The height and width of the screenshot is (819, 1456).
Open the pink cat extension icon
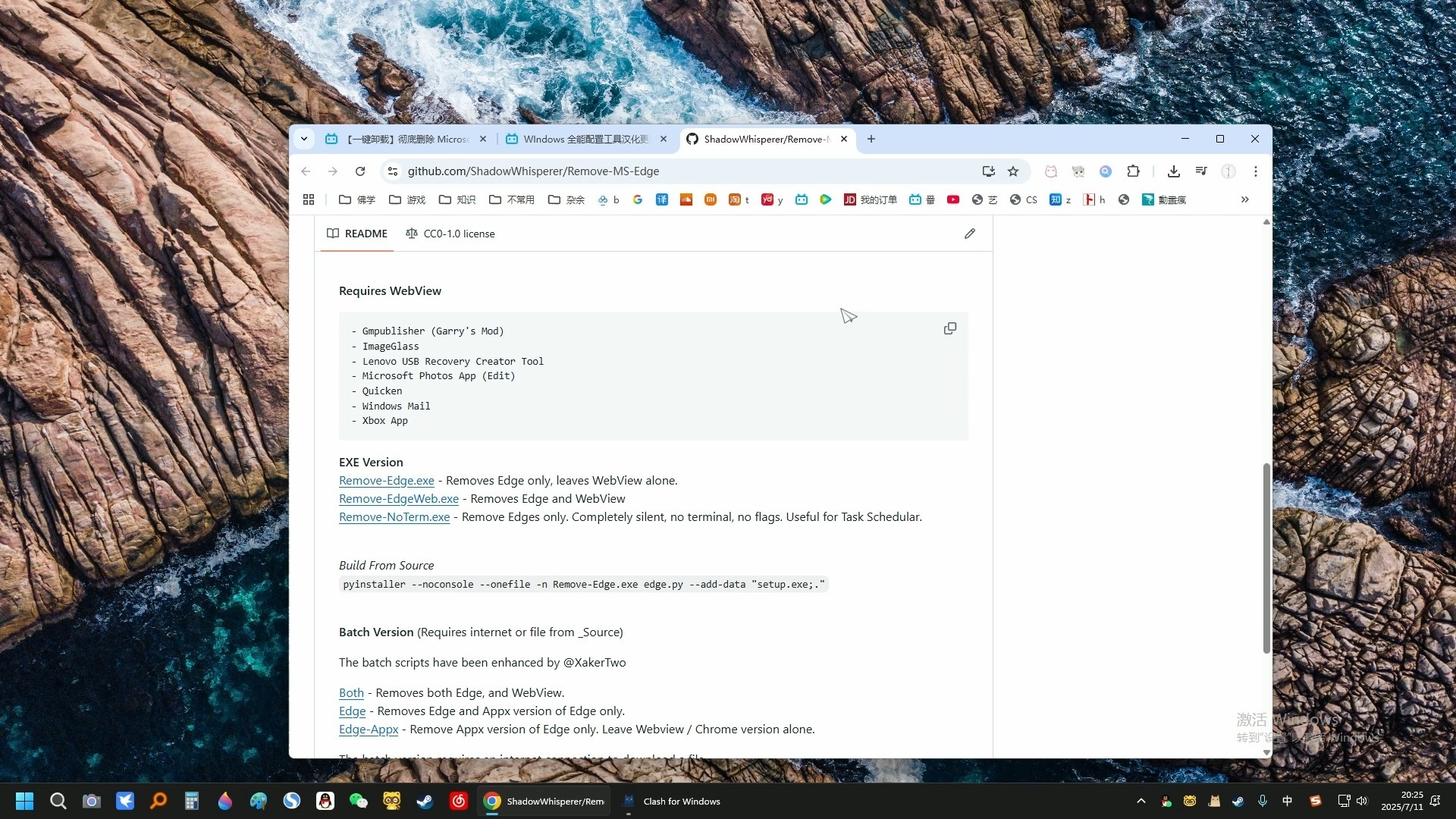(1051, 171)
